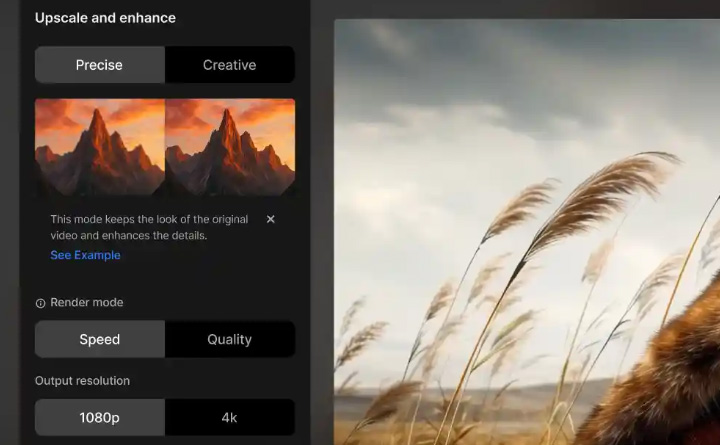Click the mode description text

click(x=149, y=227)
